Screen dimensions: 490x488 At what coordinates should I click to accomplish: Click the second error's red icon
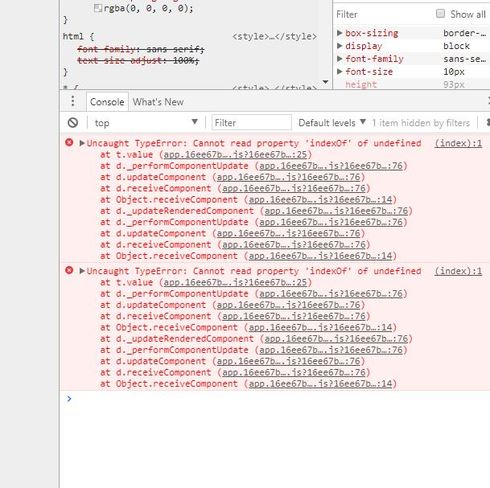point(69,270)
